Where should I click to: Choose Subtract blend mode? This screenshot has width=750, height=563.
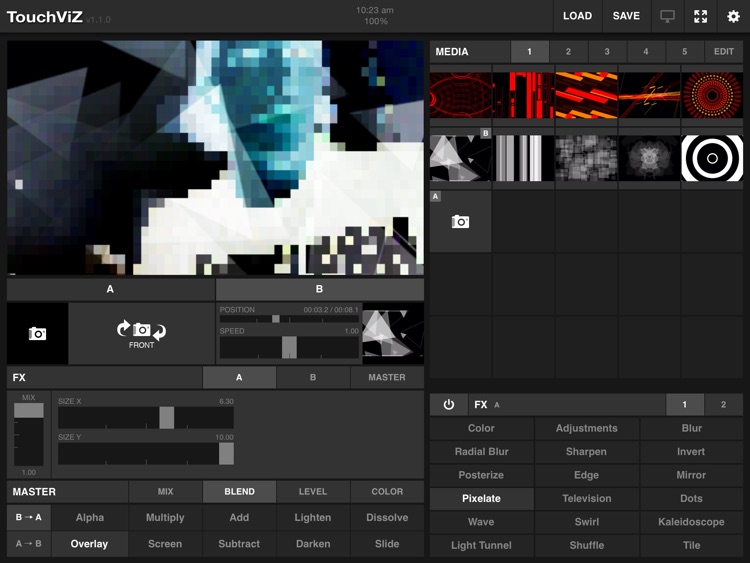pos(239,544)
